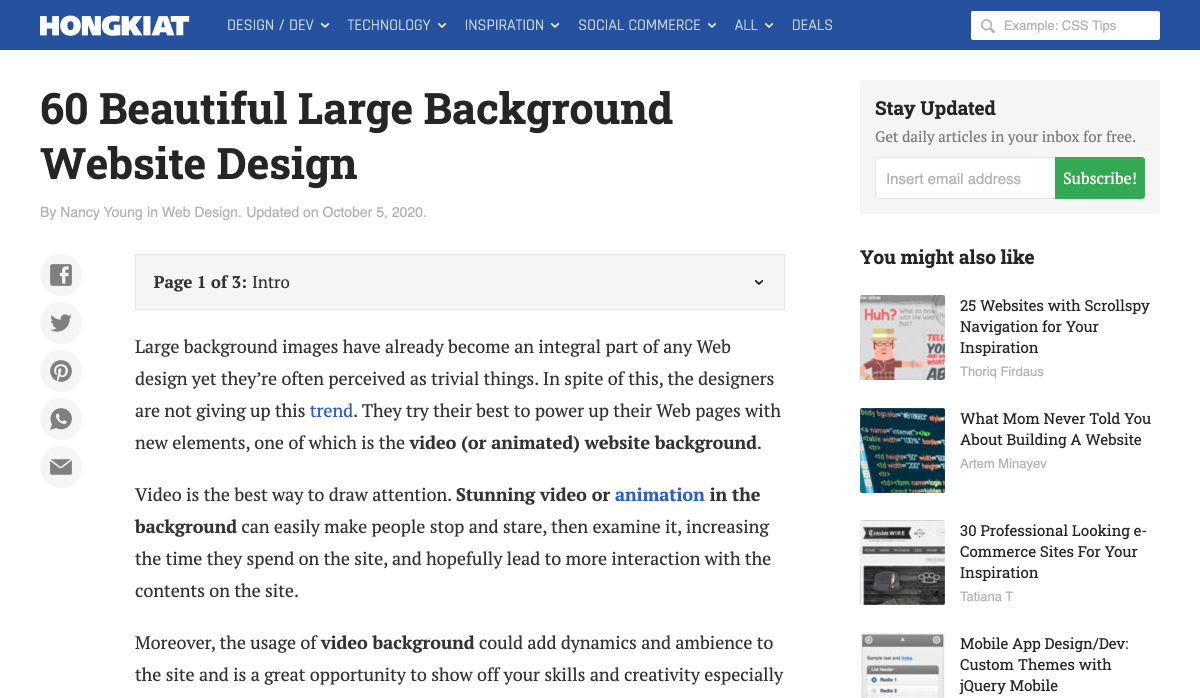Open the Hongkiat logo homepage
Viewport: 1200px width, 698px height.
[114, 25]
